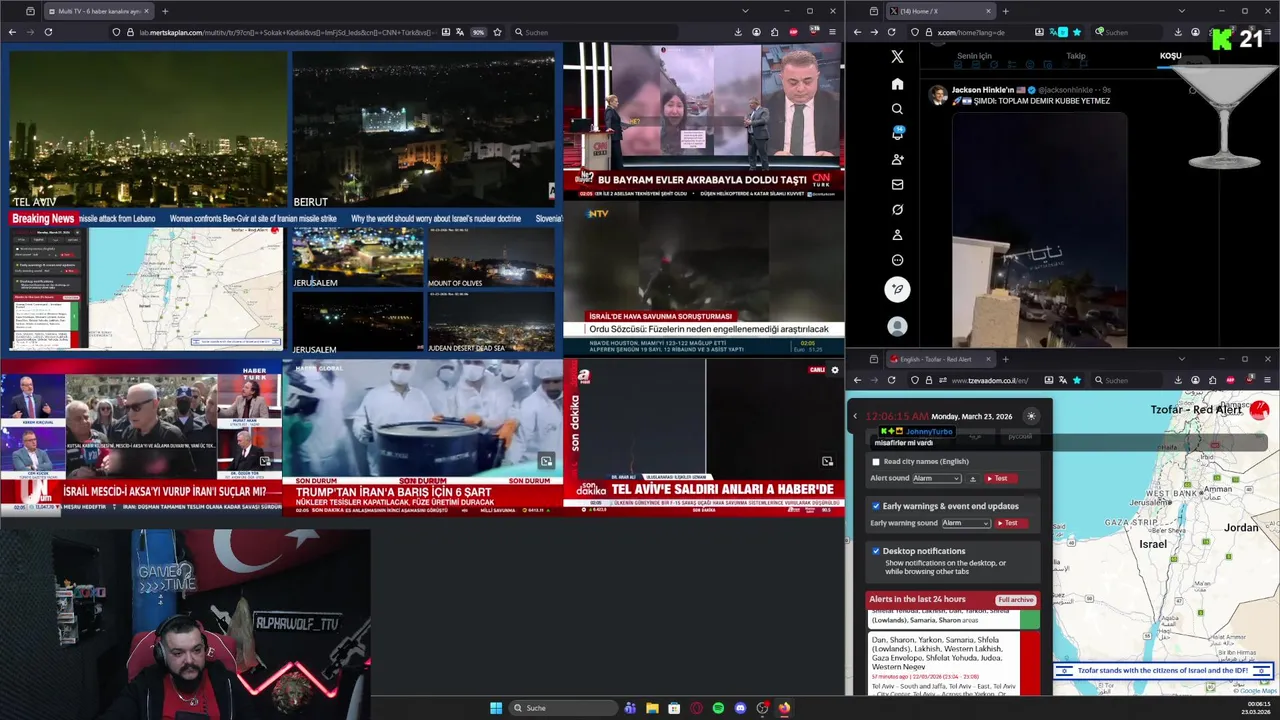Open the people/follow icon in X sidebar
Image resolution: width=1280 pixels, height=720 pixels.
(x=897, y=159)
